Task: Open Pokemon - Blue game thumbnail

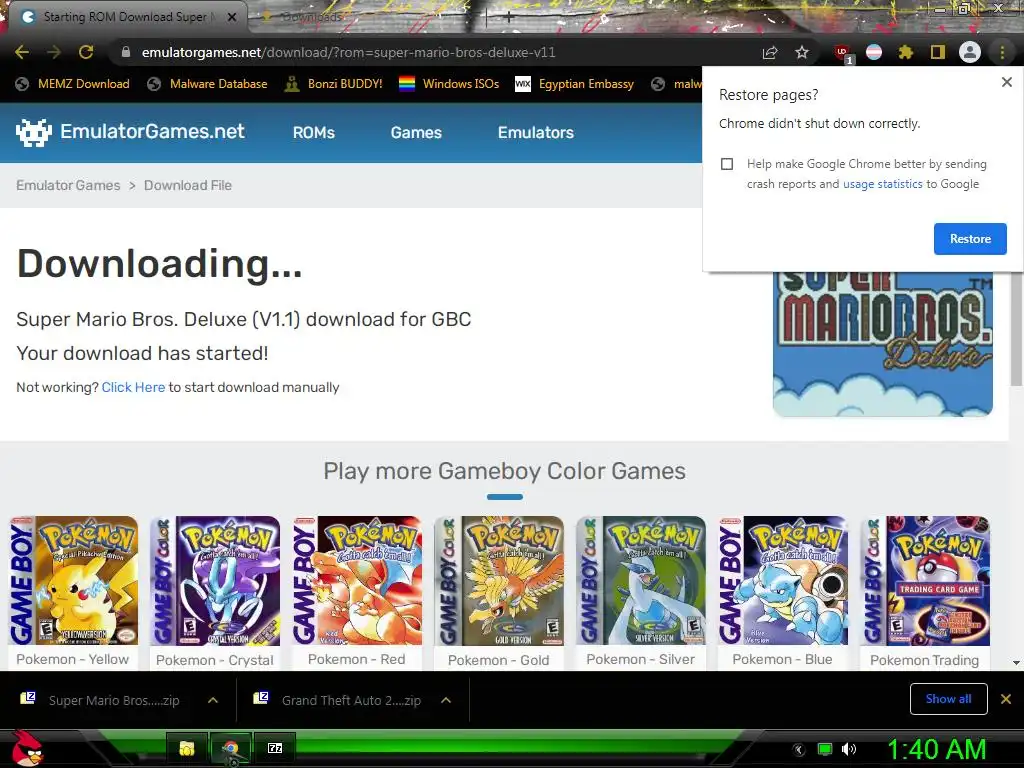Action: click(x=783, y=581)
